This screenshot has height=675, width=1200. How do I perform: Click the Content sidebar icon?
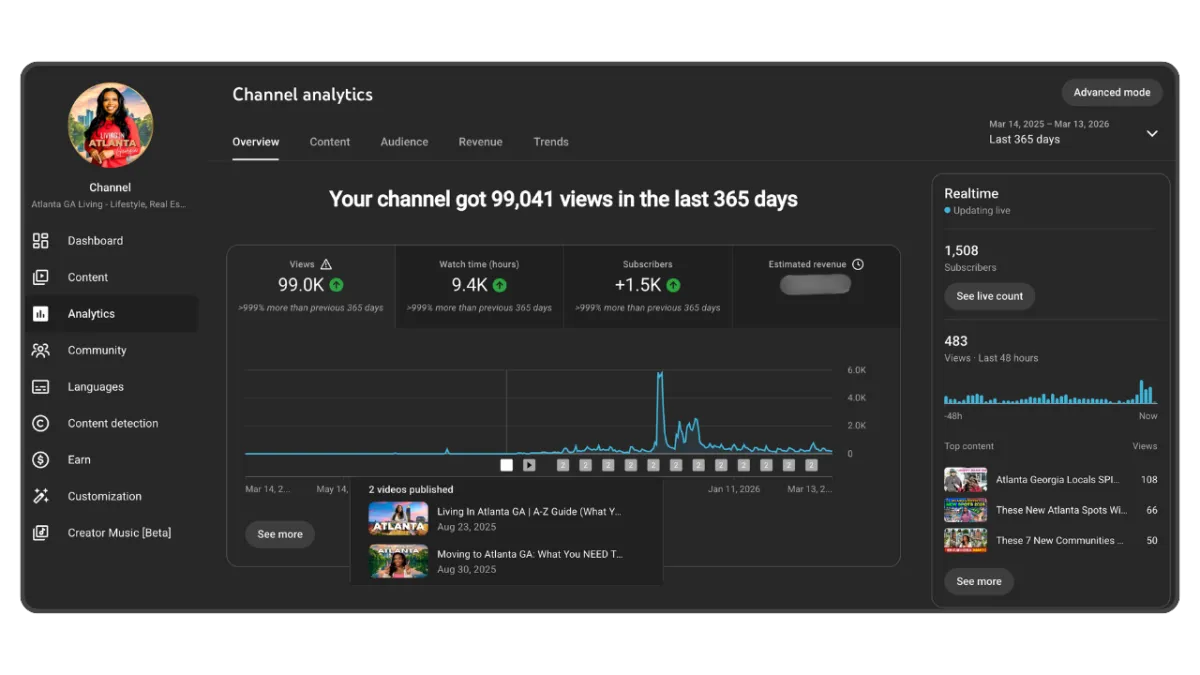[x=40, y=277]
